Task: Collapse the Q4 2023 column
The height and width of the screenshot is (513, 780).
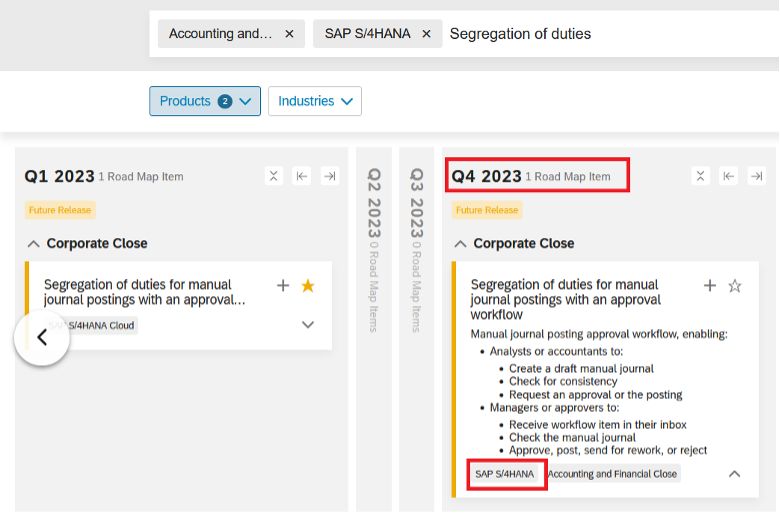Action: (700, 176)
